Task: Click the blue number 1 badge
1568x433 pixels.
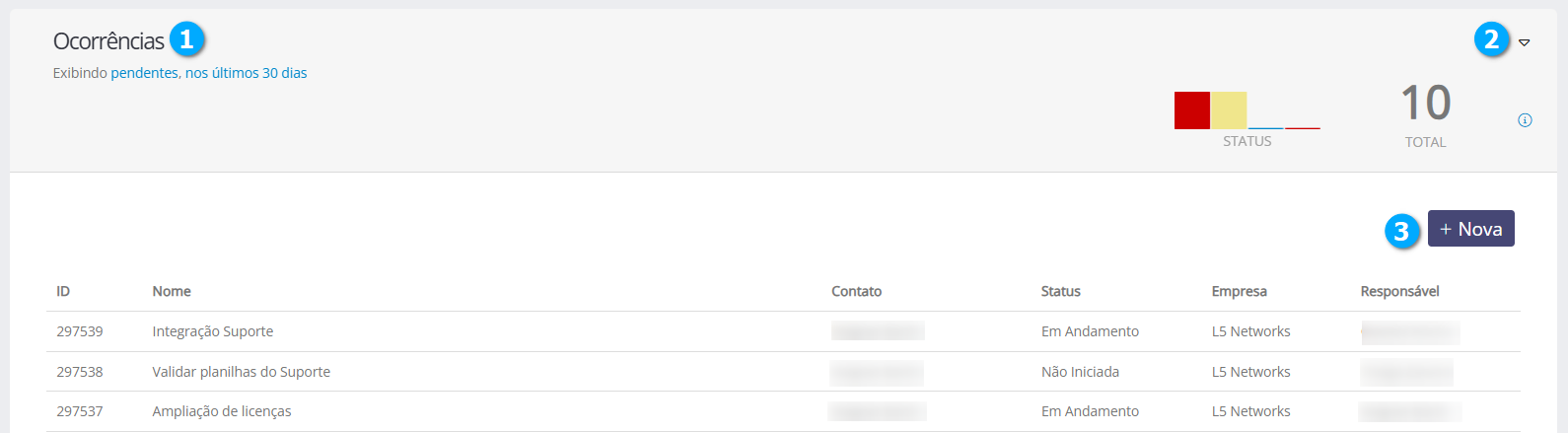Action: 186,40
